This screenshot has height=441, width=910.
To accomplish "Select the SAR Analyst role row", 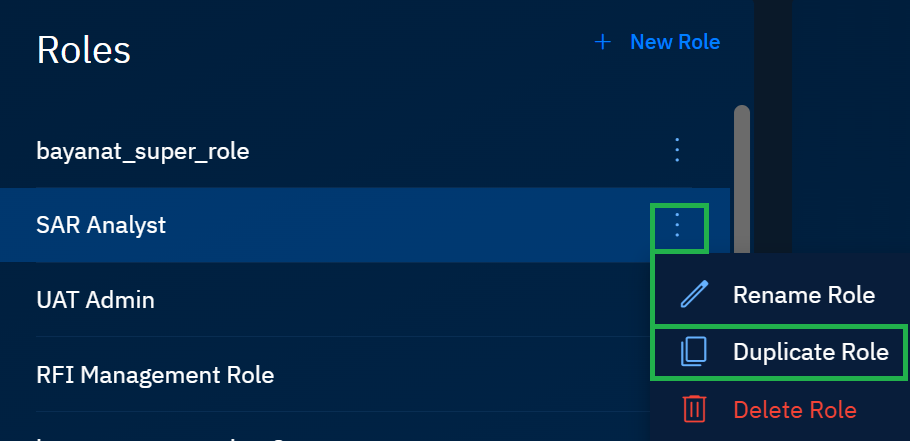I will click(101, 226).
